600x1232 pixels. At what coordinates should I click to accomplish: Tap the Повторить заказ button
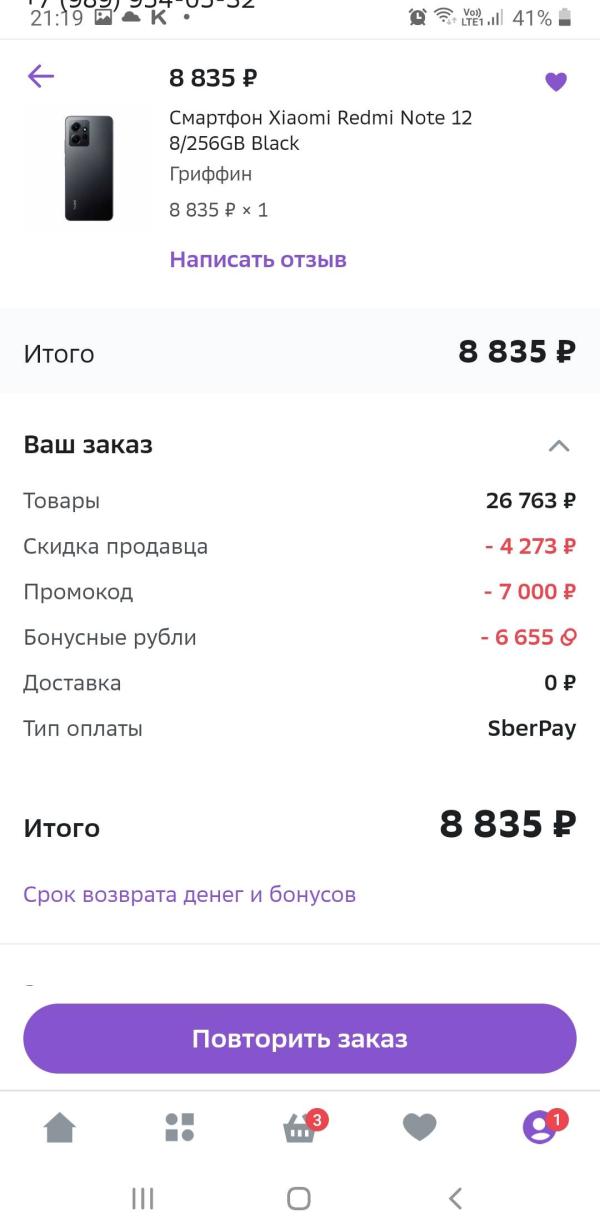pyautogui.click(x=300, y=1039)
